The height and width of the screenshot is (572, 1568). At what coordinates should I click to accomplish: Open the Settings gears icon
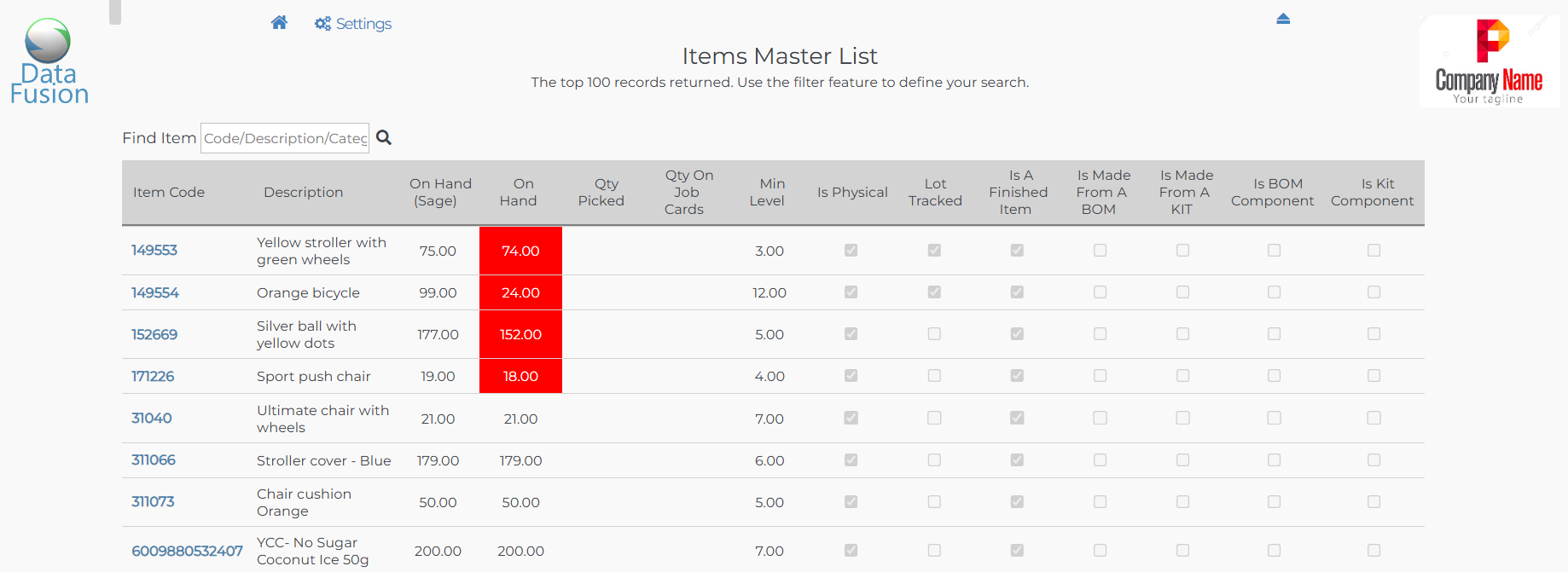(x=322, y=24)
